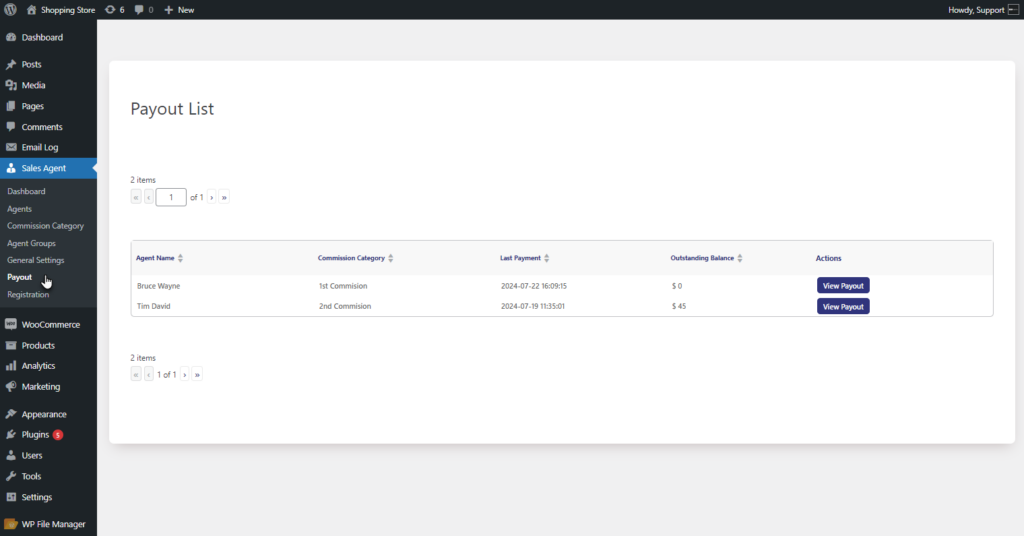Sort table by Commission Category arrows
1024x536 pixels.
[391, 258]
